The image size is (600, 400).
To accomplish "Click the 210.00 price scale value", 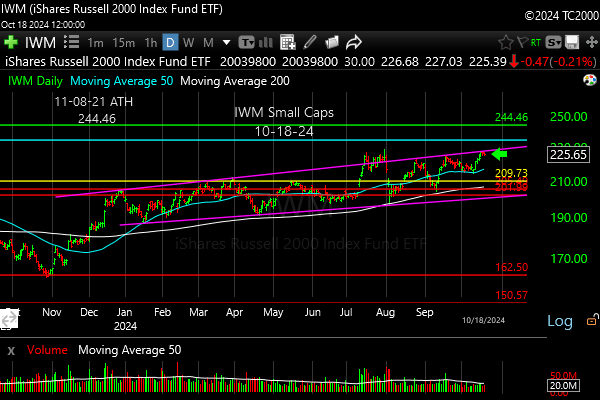I will 569,181.
